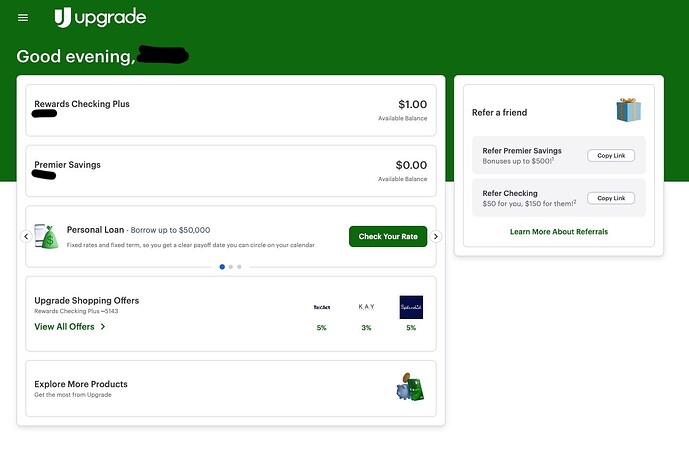Select the second carousel pagination dot
The height and width of the screenshot is (449, 689).
point(230,267)
